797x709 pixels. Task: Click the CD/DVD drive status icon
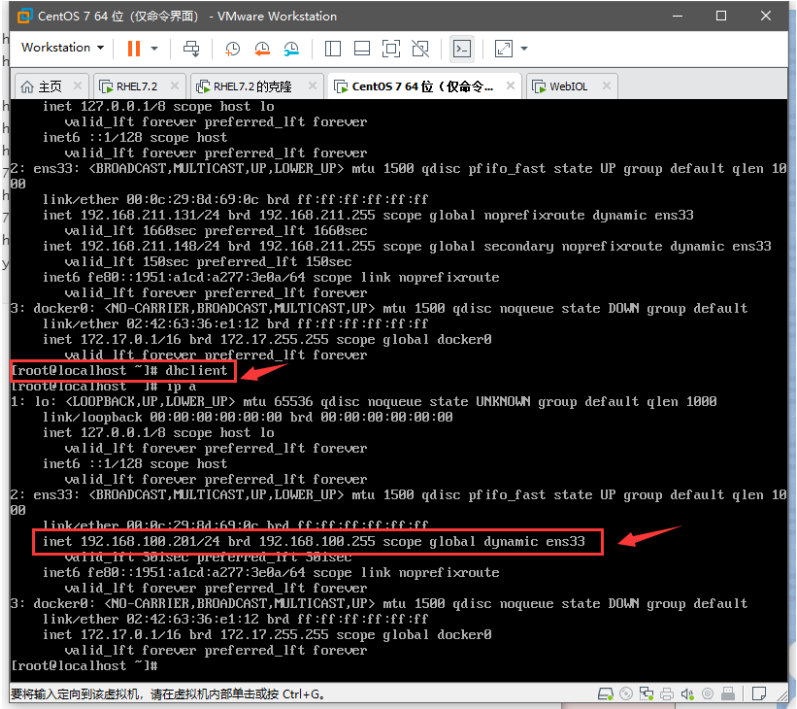coord(626,694)
